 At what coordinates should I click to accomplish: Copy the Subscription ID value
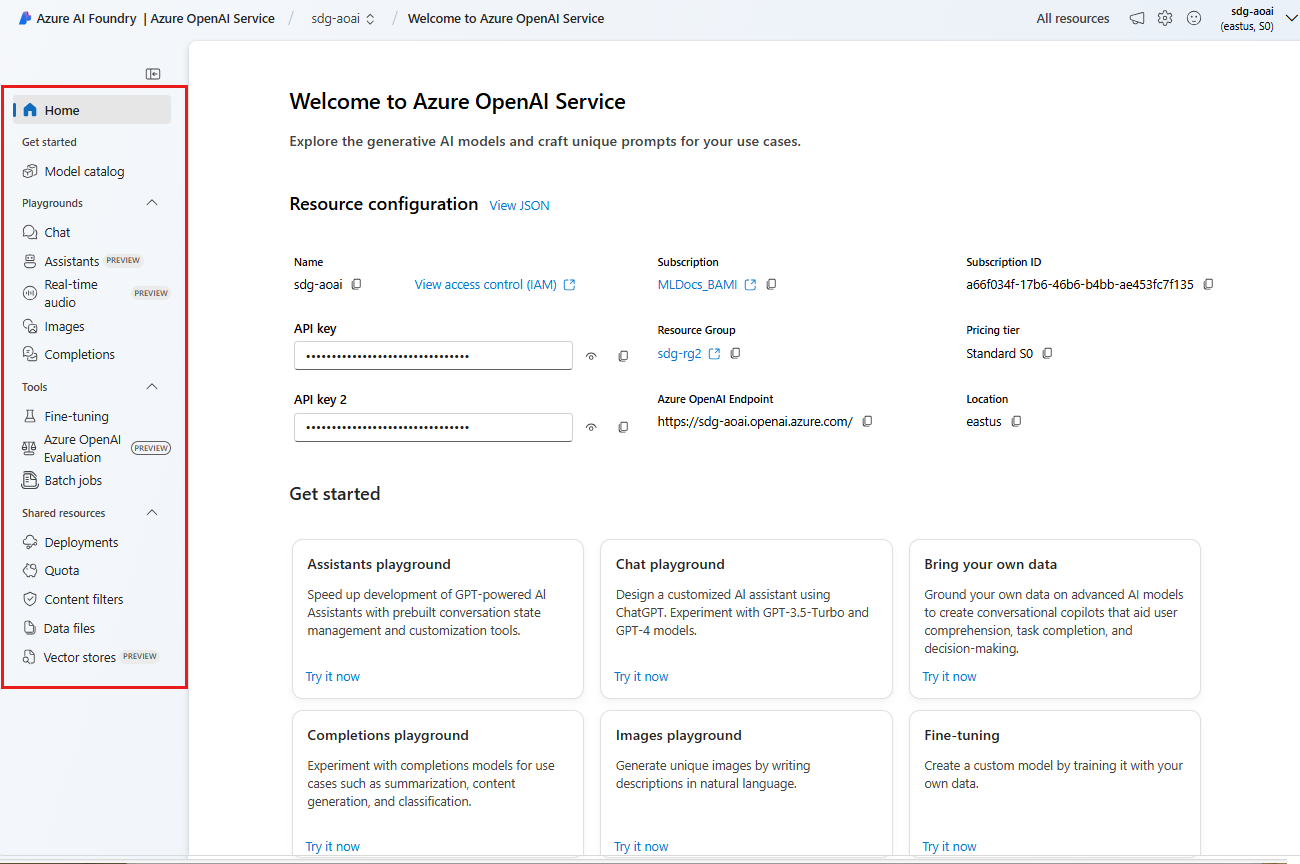click(x=1208, y=284)
